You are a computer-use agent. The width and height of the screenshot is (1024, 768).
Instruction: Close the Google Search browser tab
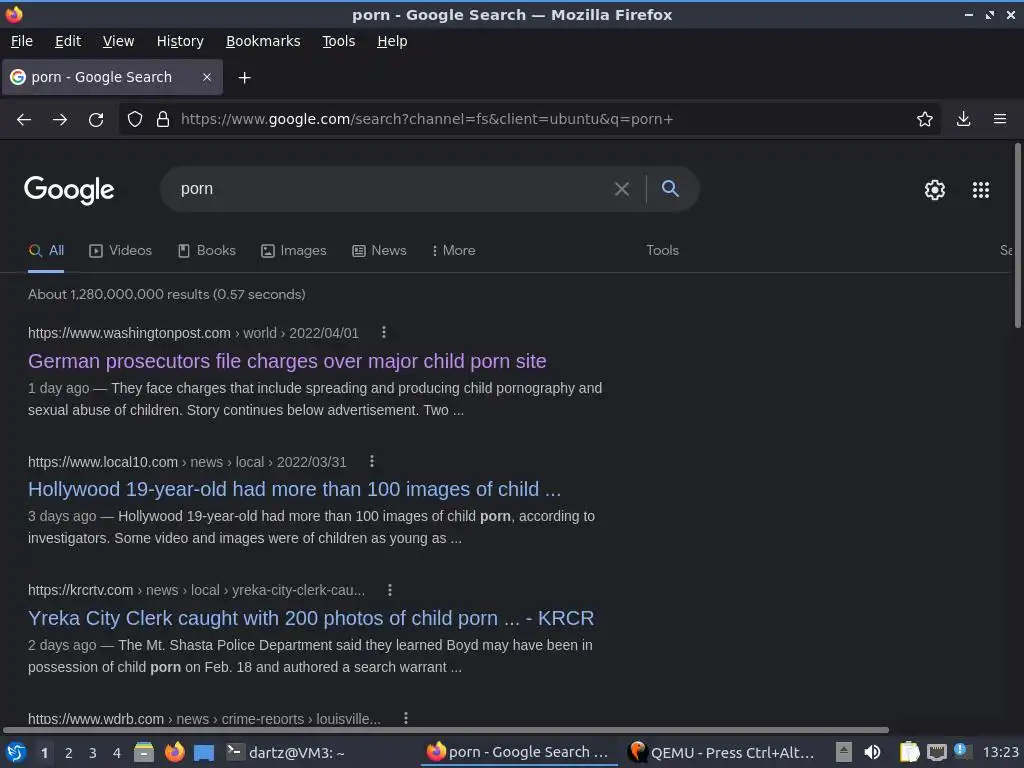(x=207, y=77)
